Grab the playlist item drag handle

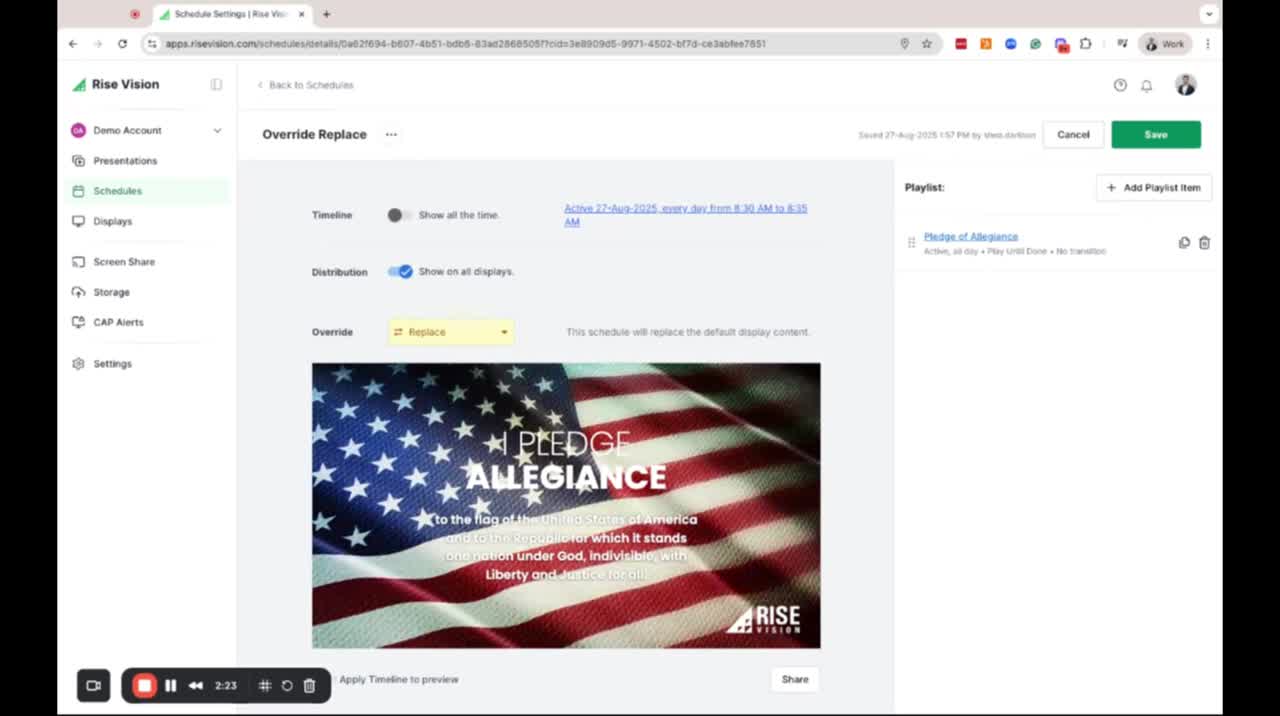click(x=911, y=243)
